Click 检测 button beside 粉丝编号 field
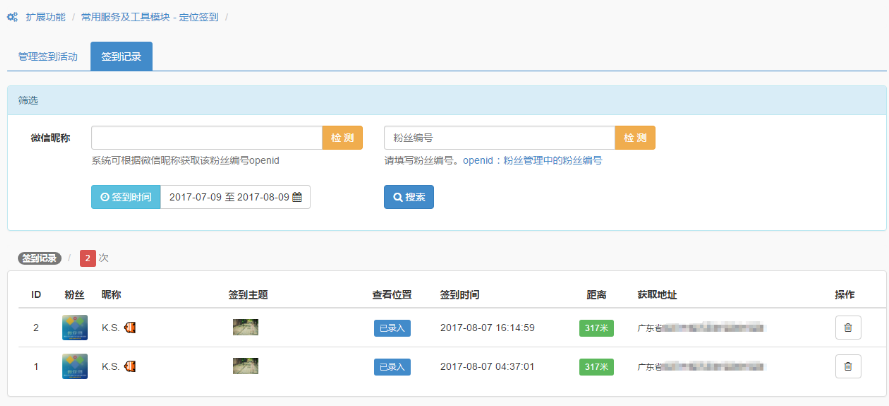The height and width of the screenshot is (406, 889). pos(635,137)
